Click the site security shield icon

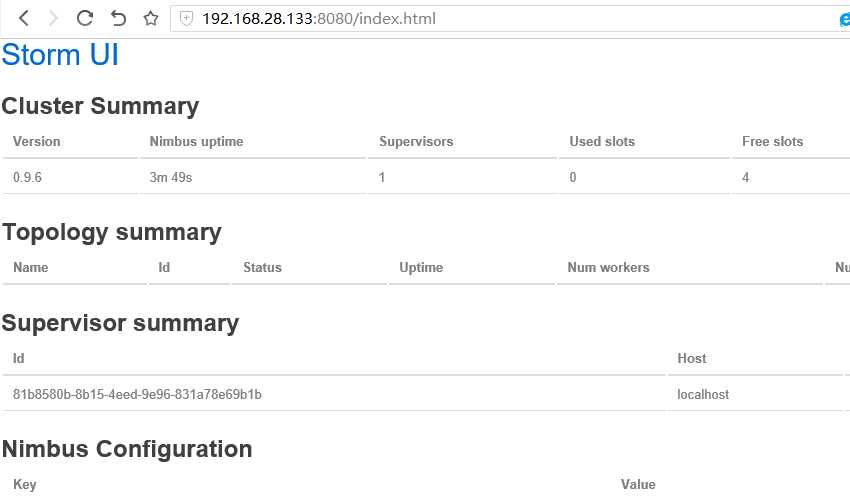[x=185, y=18]
